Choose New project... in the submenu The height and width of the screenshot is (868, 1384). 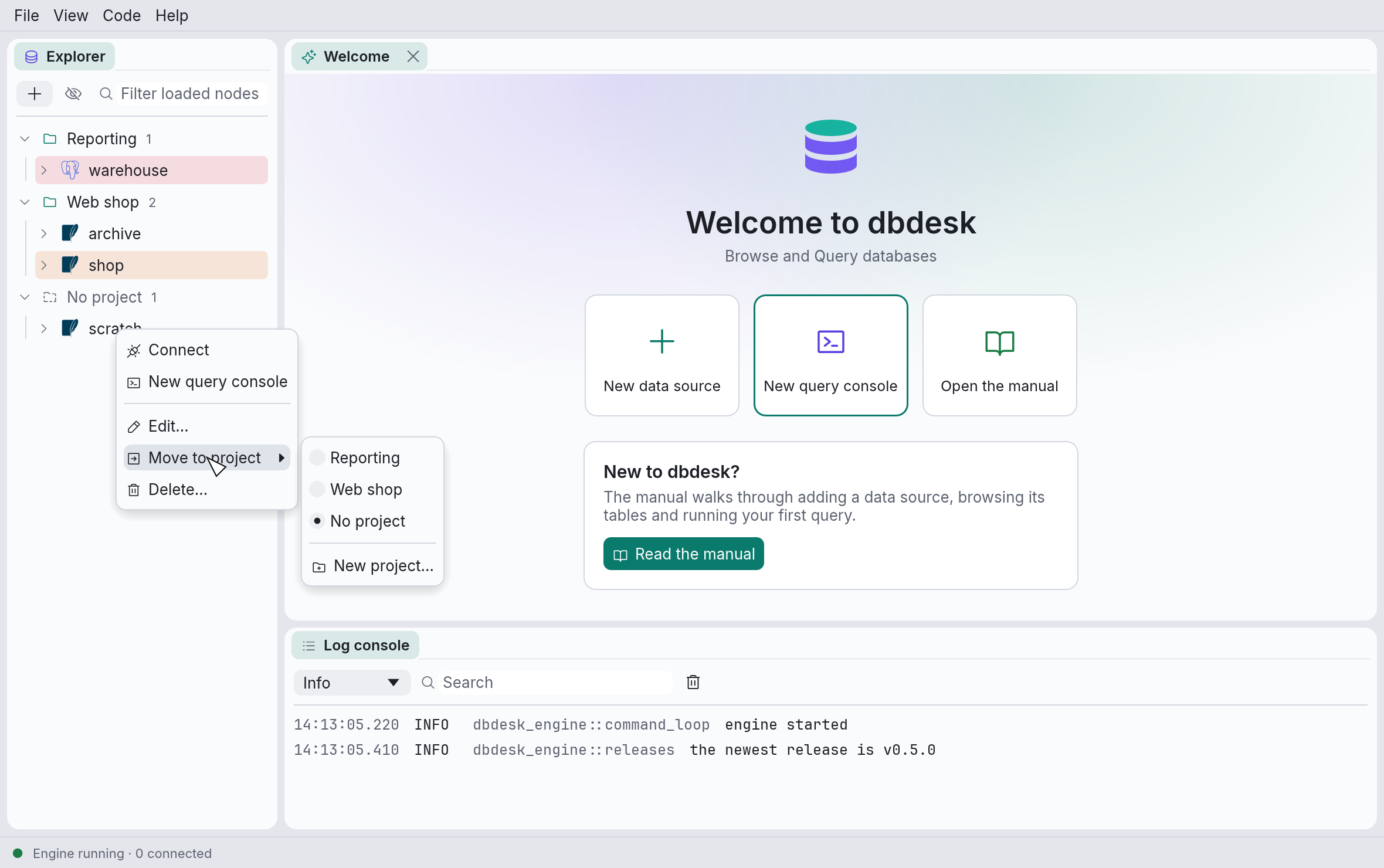(372, 566)
